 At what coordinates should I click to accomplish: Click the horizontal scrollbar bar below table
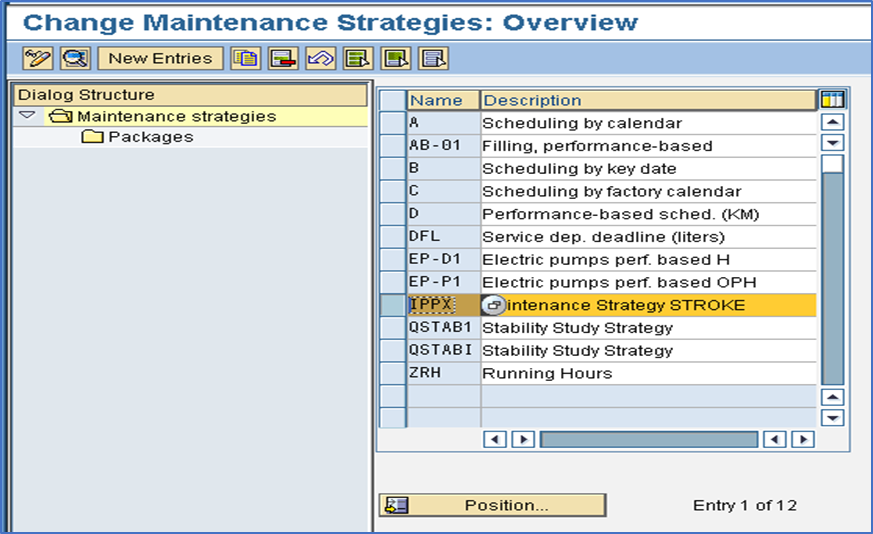click(649, 439)
